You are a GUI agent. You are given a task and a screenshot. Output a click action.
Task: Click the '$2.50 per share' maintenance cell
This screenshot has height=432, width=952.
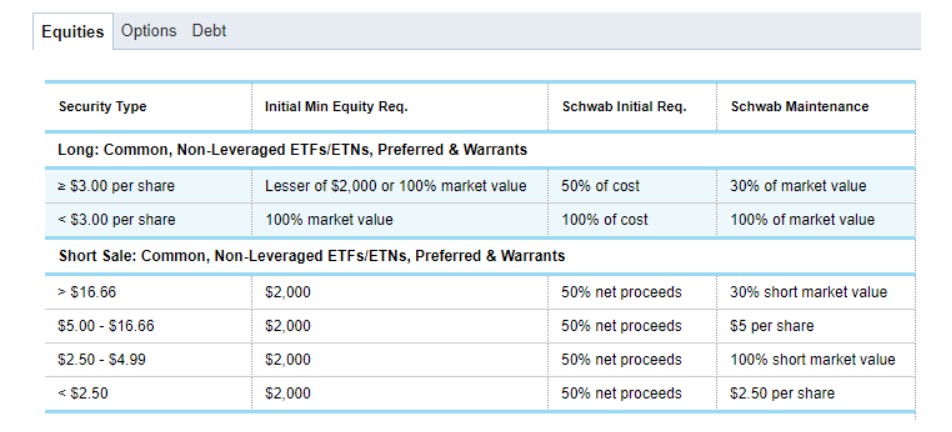tap(782, 393)
